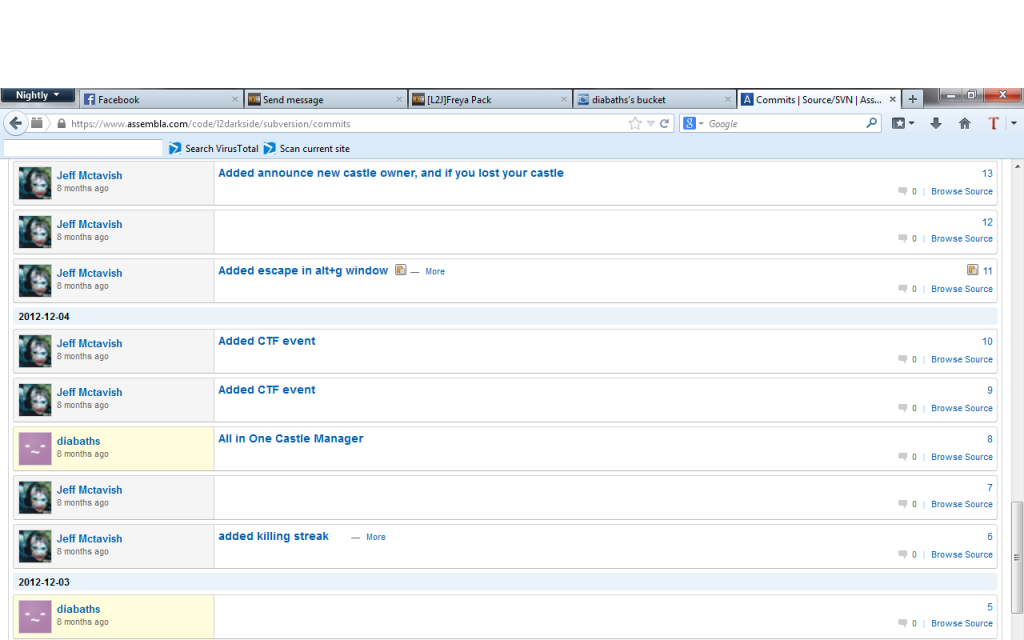This screenshot has height=640, width=1024.
Task: Click the clipboard icon beside revision 11
Action: click(x=972, y=270)
